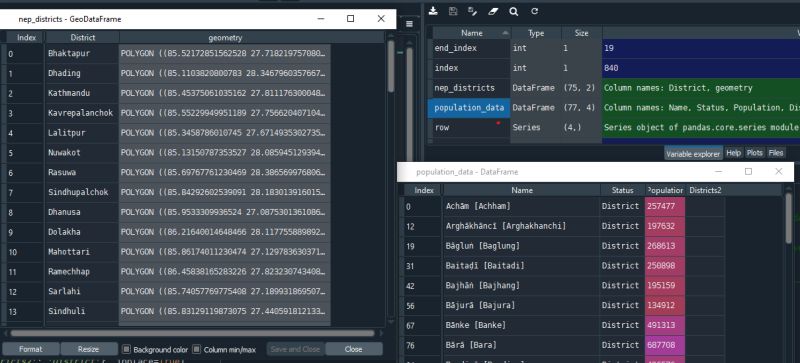Click the magnifier search variables icon
The width and height of the screenshot is (800, 363).
[x=513, y=11]
